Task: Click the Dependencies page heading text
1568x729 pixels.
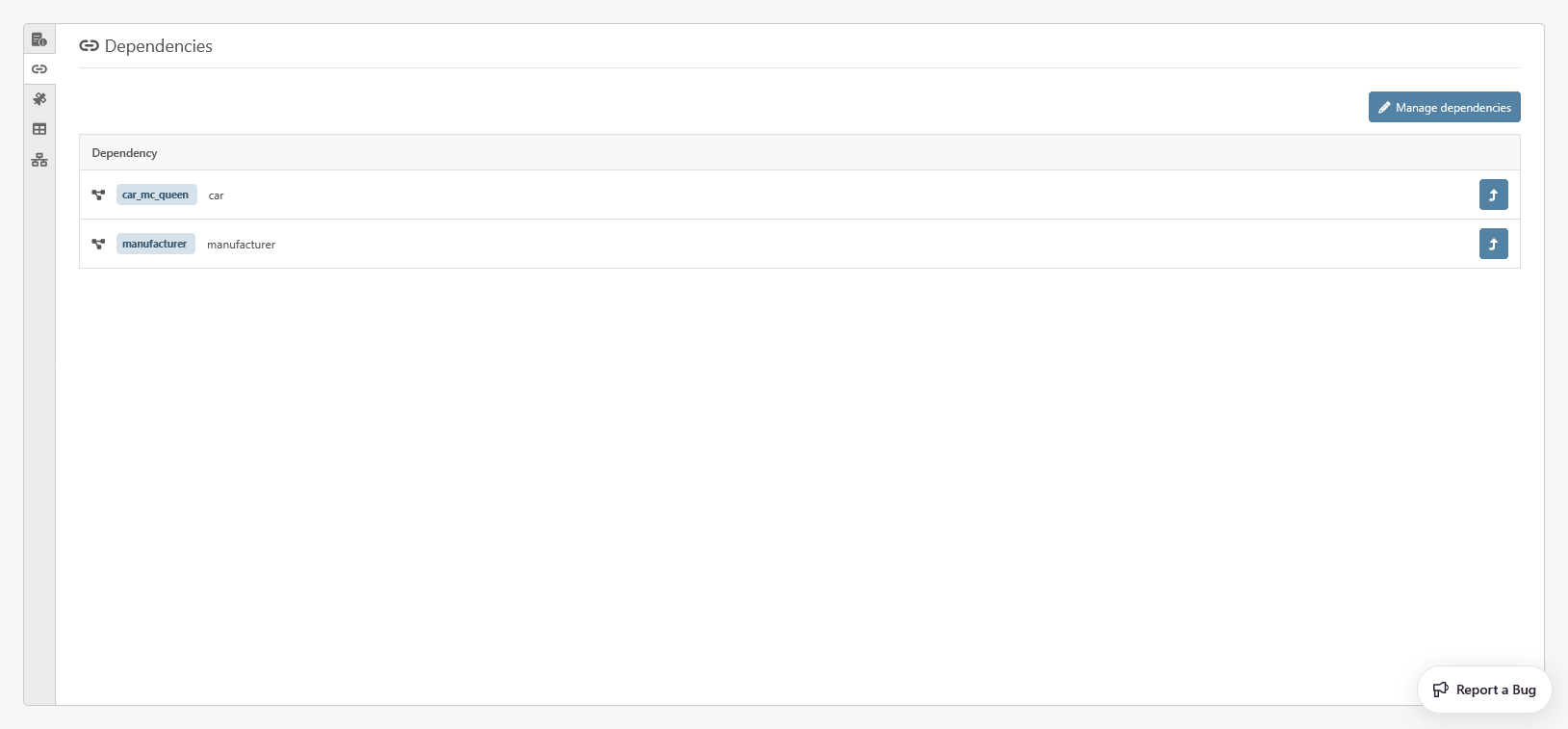Action: coord(159,46)
